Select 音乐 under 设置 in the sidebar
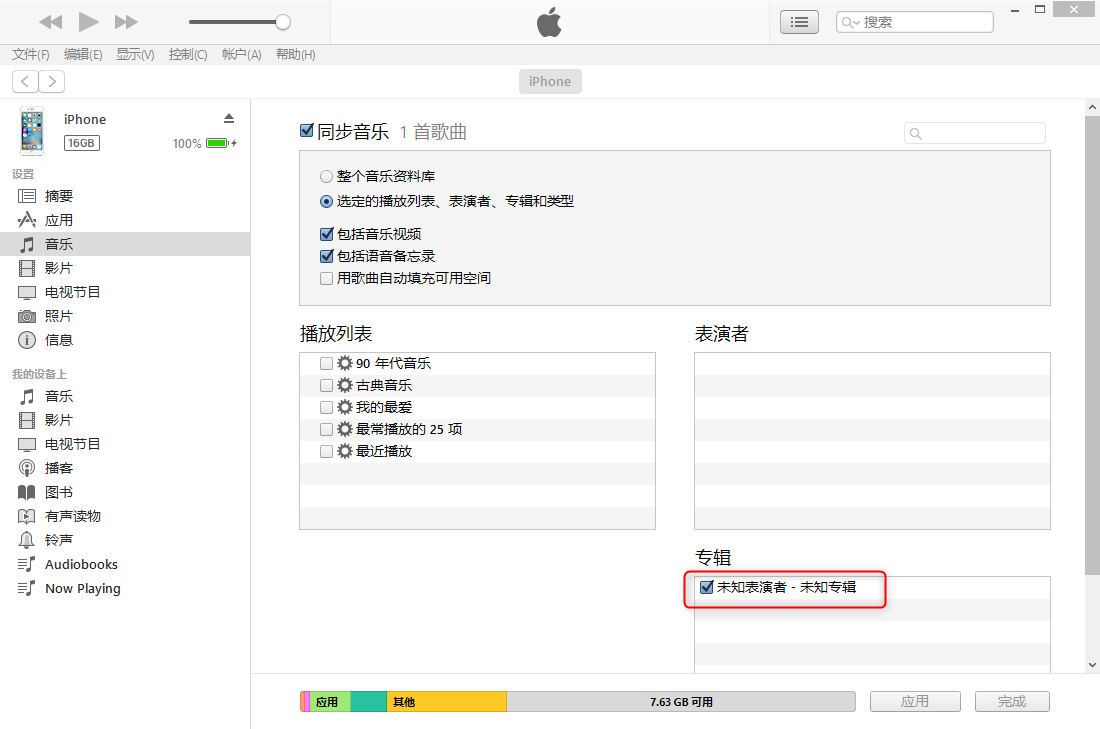This screenshot has height=729, width=1100. tap(125, 244)
